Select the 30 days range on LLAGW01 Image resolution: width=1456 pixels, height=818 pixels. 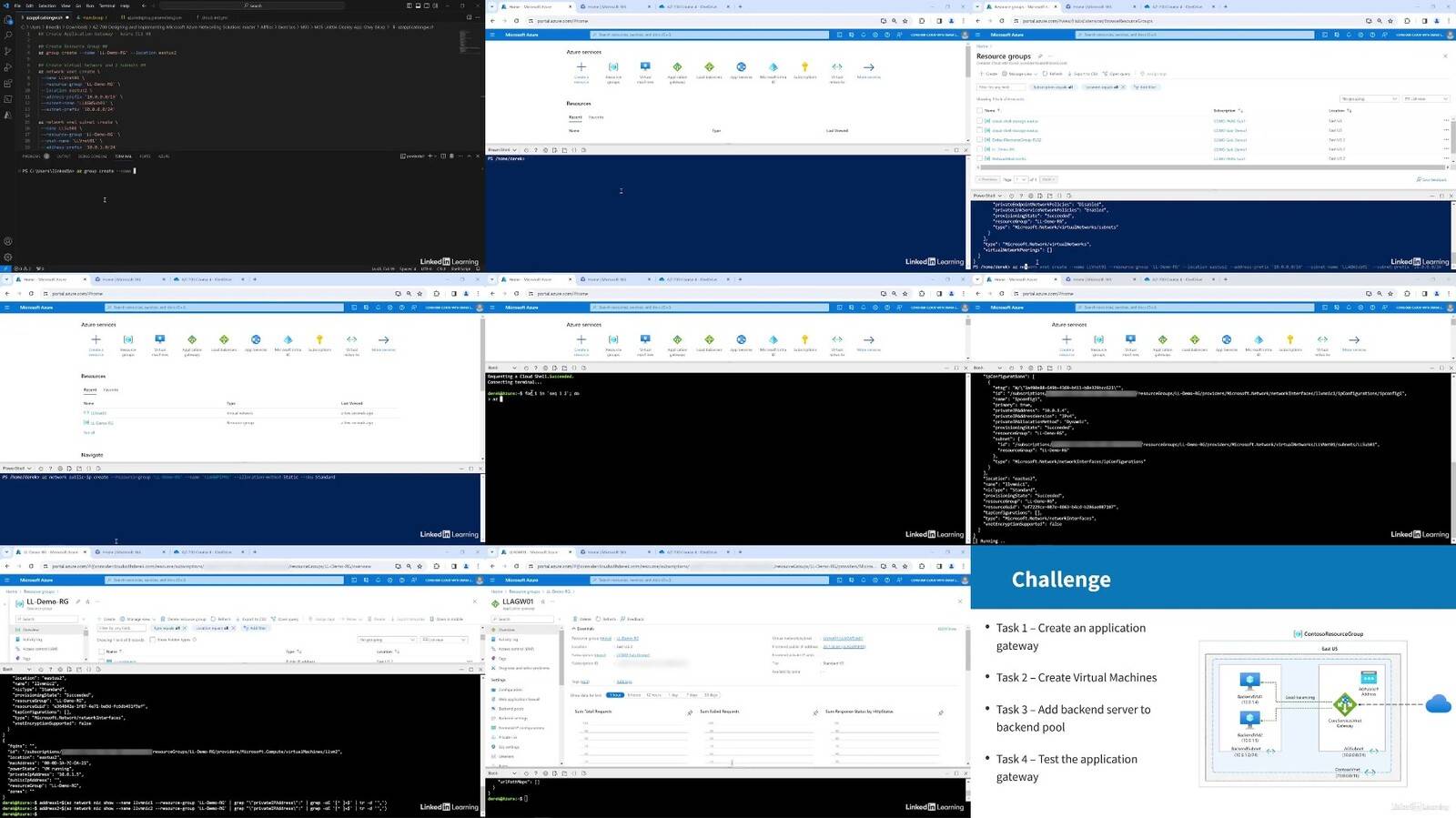711,695
